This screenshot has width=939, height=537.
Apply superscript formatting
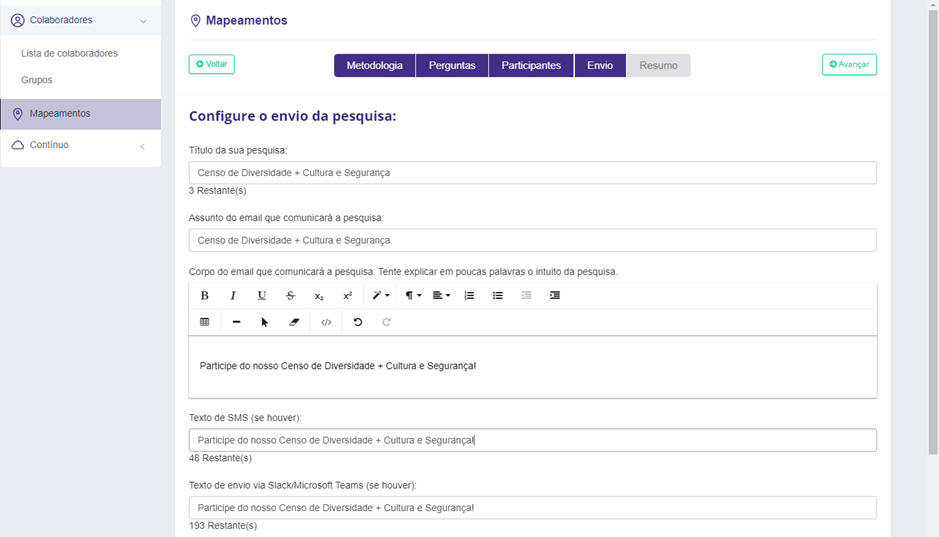pos(347,296)
